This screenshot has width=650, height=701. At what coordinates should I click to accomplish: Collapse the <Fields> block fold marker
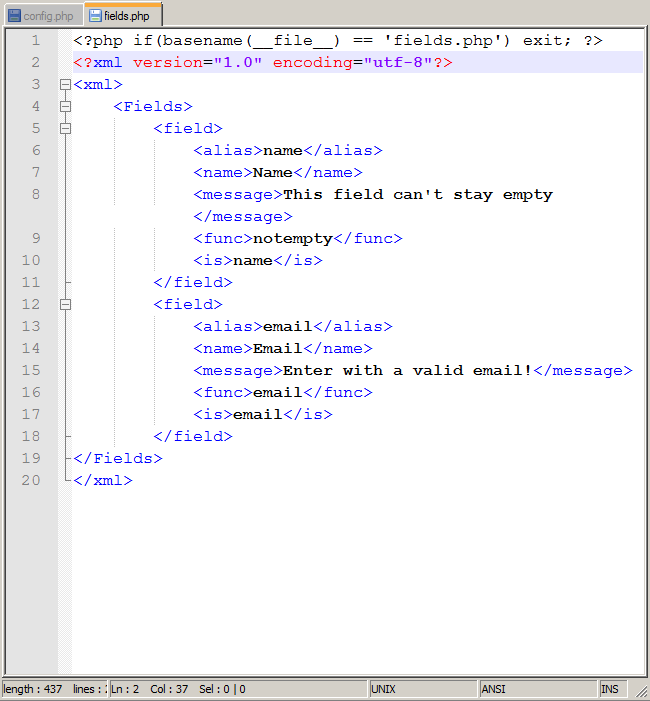[65, 106]
